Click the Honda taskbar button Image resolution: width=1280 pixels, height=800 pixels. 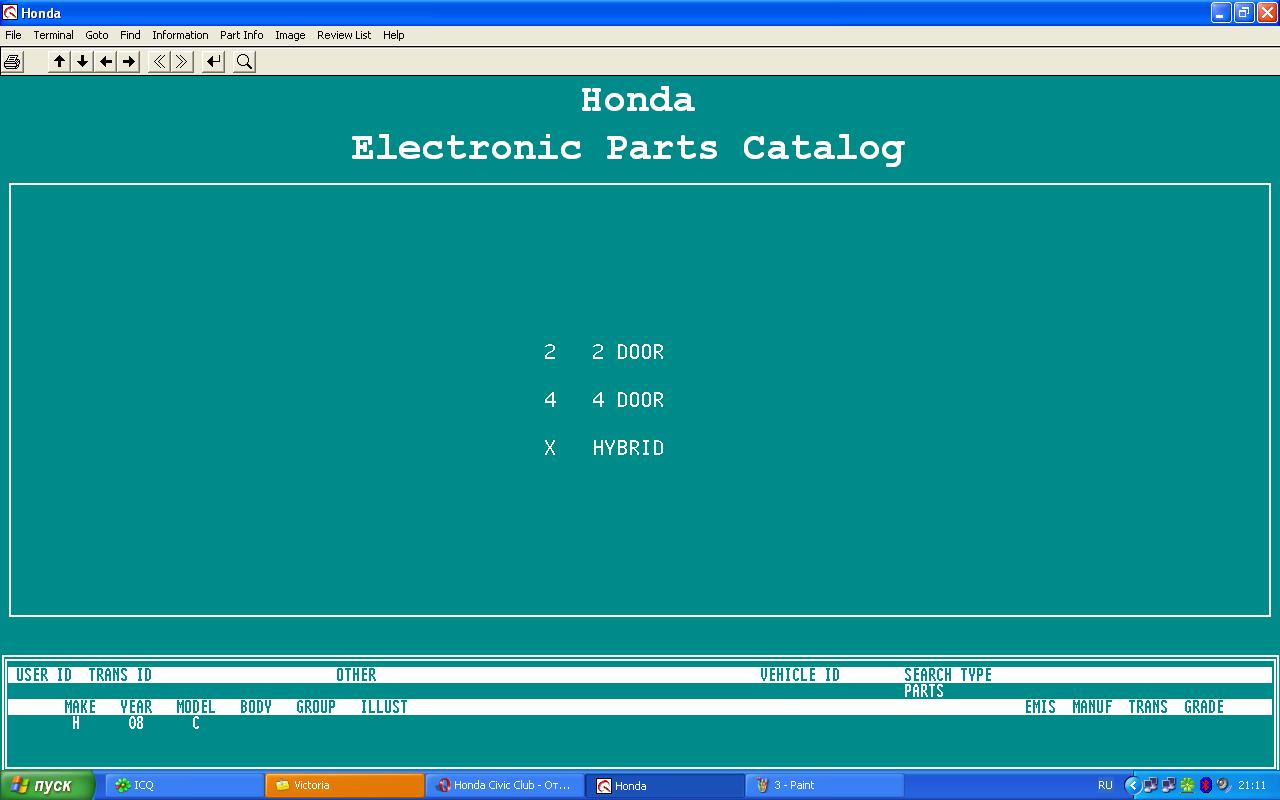[664, 785]
